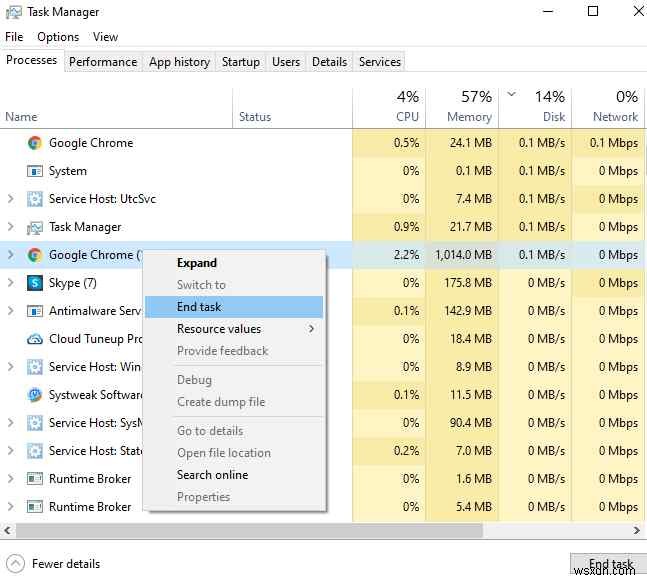The height and width of the screenshot is (581, 647).
Task: Select the 175.8 MB Skype memory cell
Action: (462, 283)
